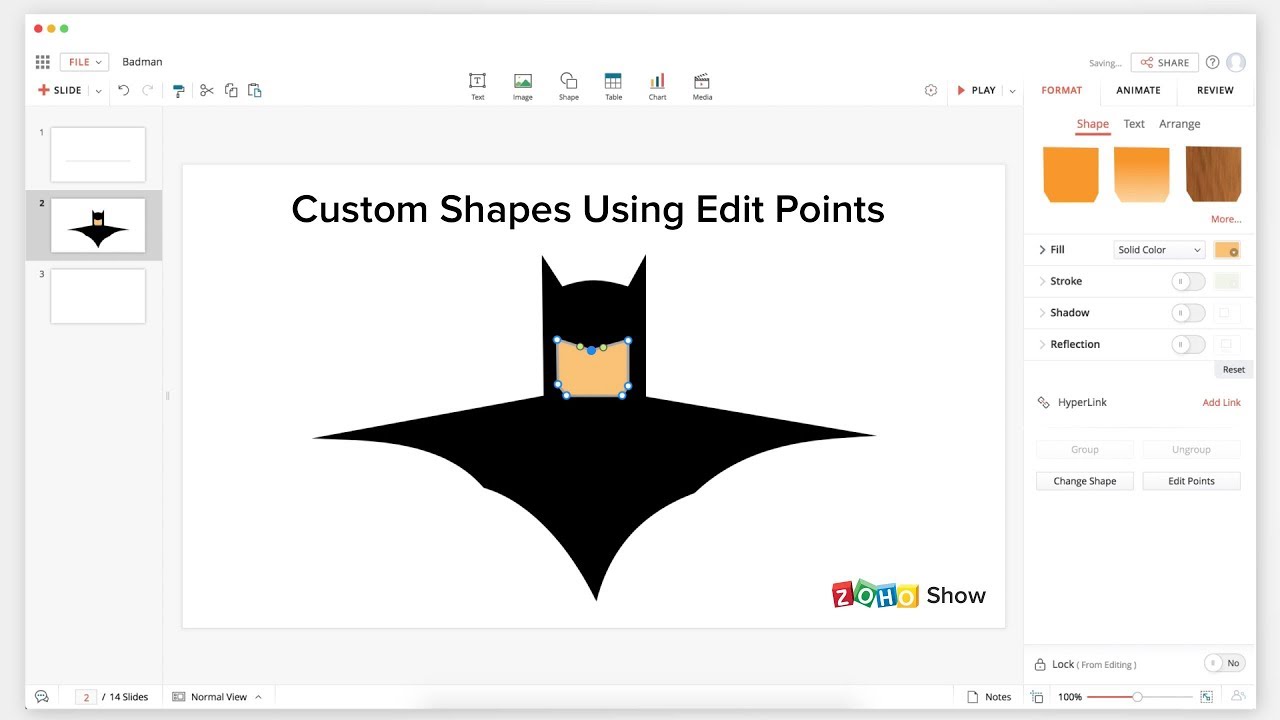
Task: Cut selection with the scissors icon
Action: [x=207, y=90]
